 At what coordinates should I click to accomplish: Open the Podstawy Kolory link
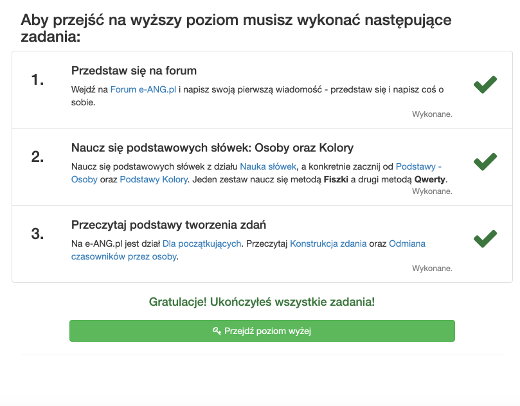(x=154, y=180)
